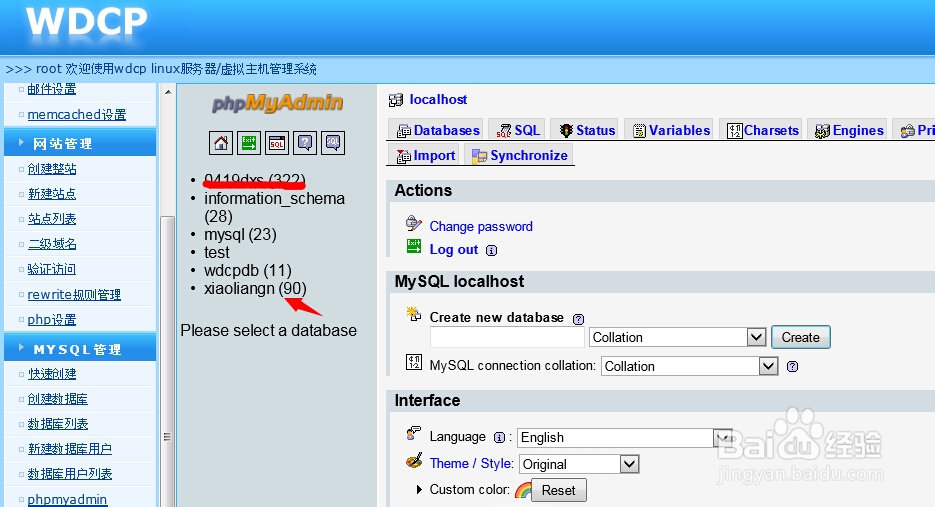Focus the new database name field
The image size is (935, 507).
[x=507, y=338]
